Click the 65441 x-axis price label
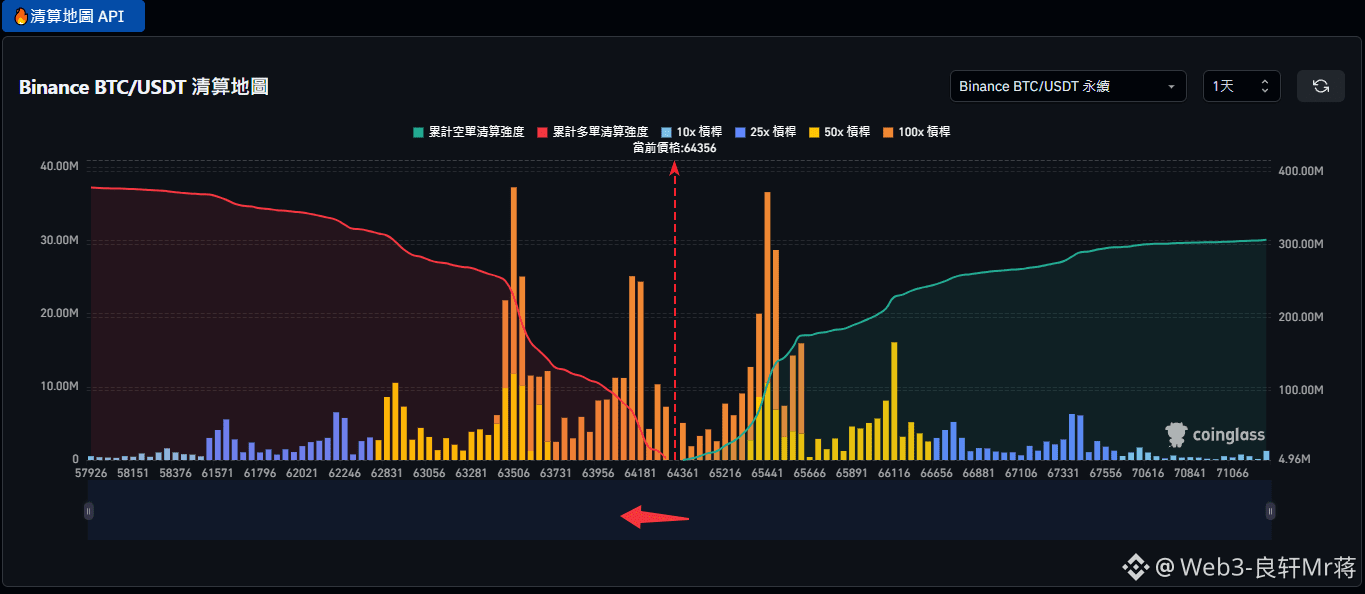1365x594 pixels. (x=767, y=473)
